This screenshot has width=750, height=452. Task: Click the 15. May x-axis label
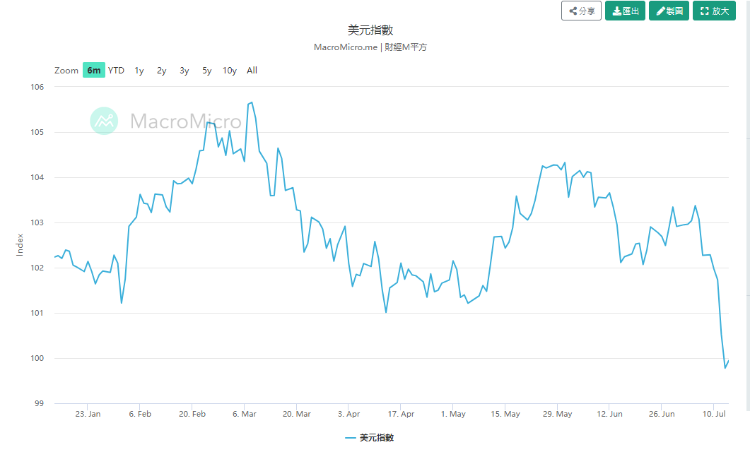pyautogui.click(x=505, y=414)
